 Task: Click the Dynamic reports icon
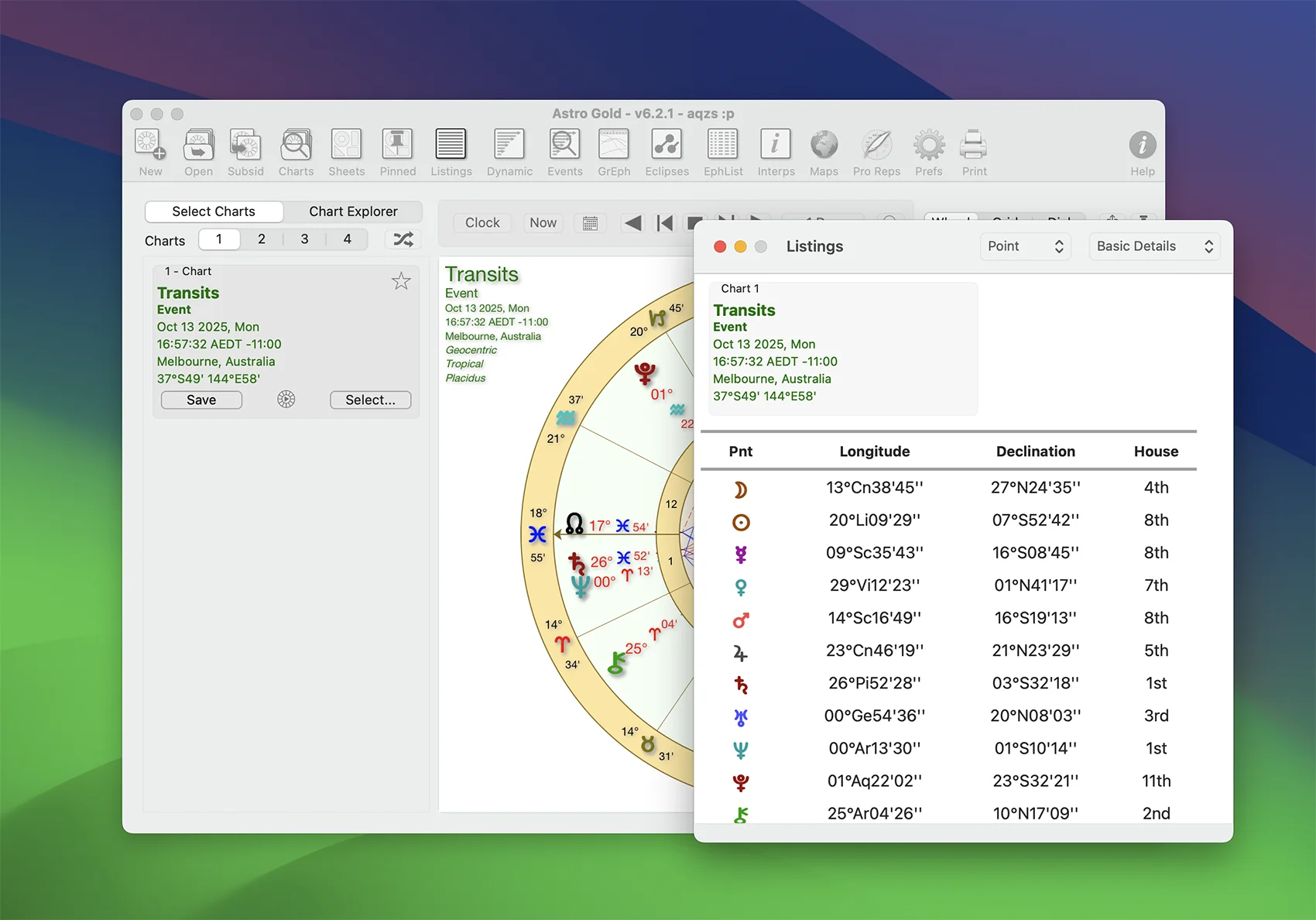click(509, 153)
